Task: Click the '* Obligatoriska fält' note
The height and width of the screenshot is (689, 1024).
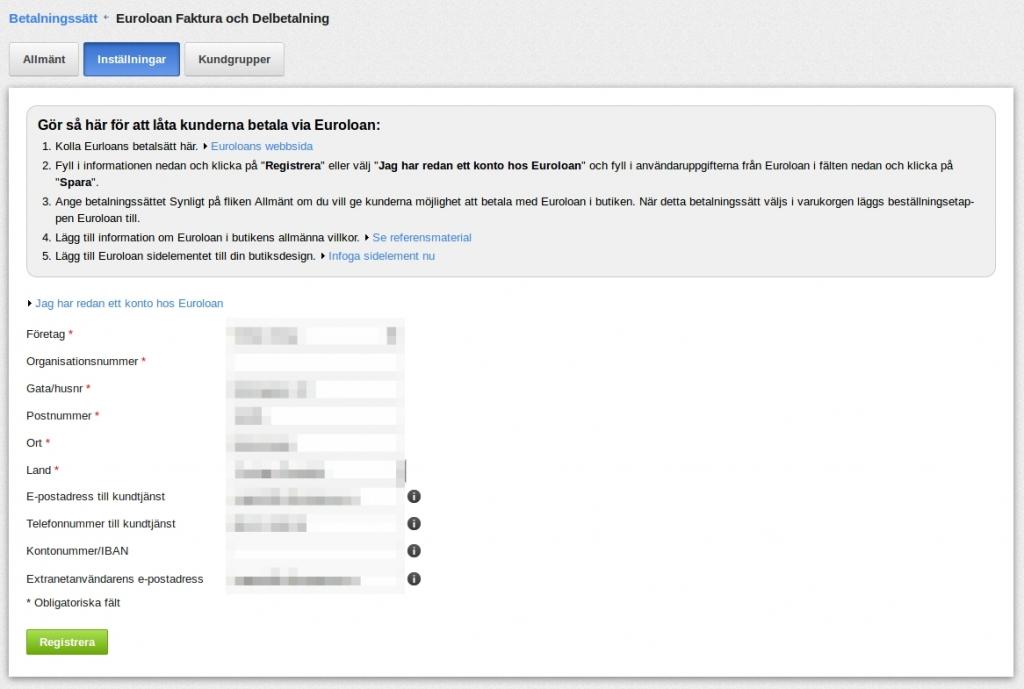Action: (73, 603)
